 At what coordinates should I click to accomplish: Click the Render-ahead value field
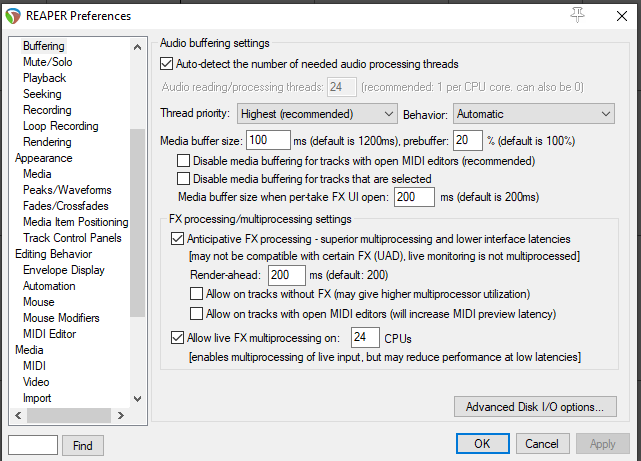click(x=286, y=274)
